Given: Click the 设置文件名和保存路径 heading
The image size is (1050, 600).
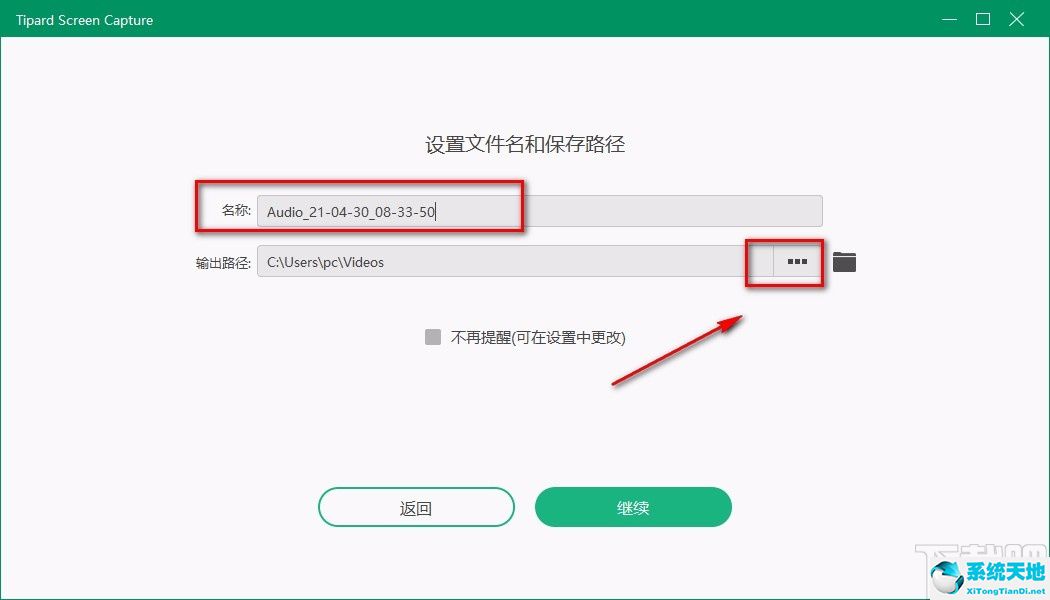Looking at the screenshot, I should click(525, 144).
